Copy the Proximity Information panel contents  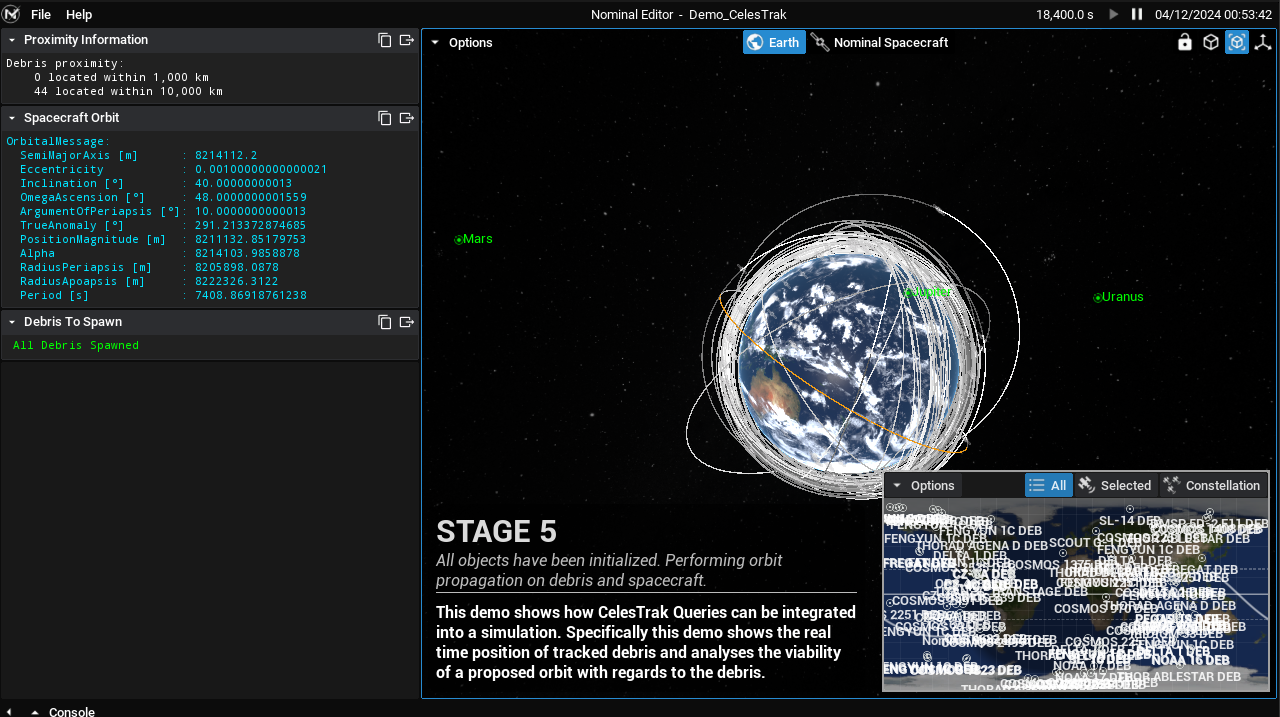pyautogui.click(x=385, y=40)
